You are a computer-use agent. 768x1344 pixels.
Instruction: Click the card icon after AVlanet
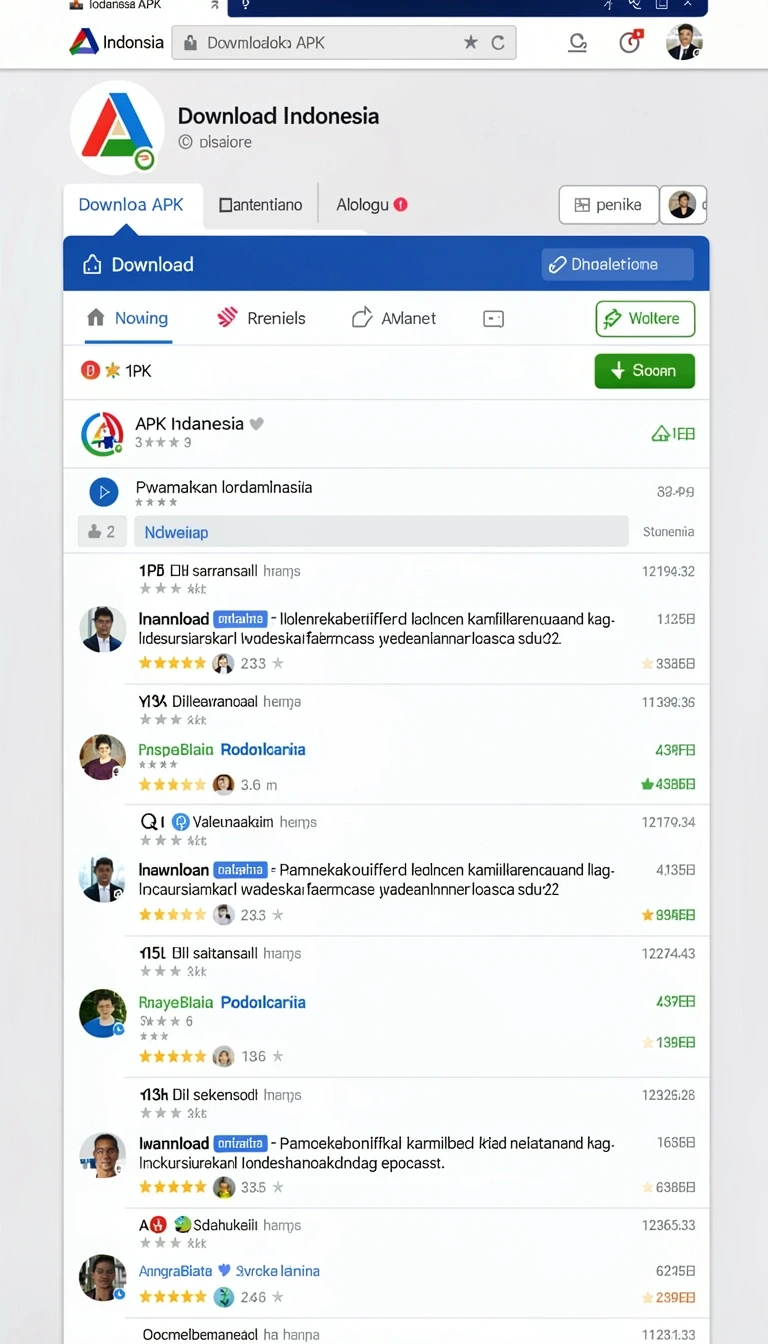click(493, 319)
